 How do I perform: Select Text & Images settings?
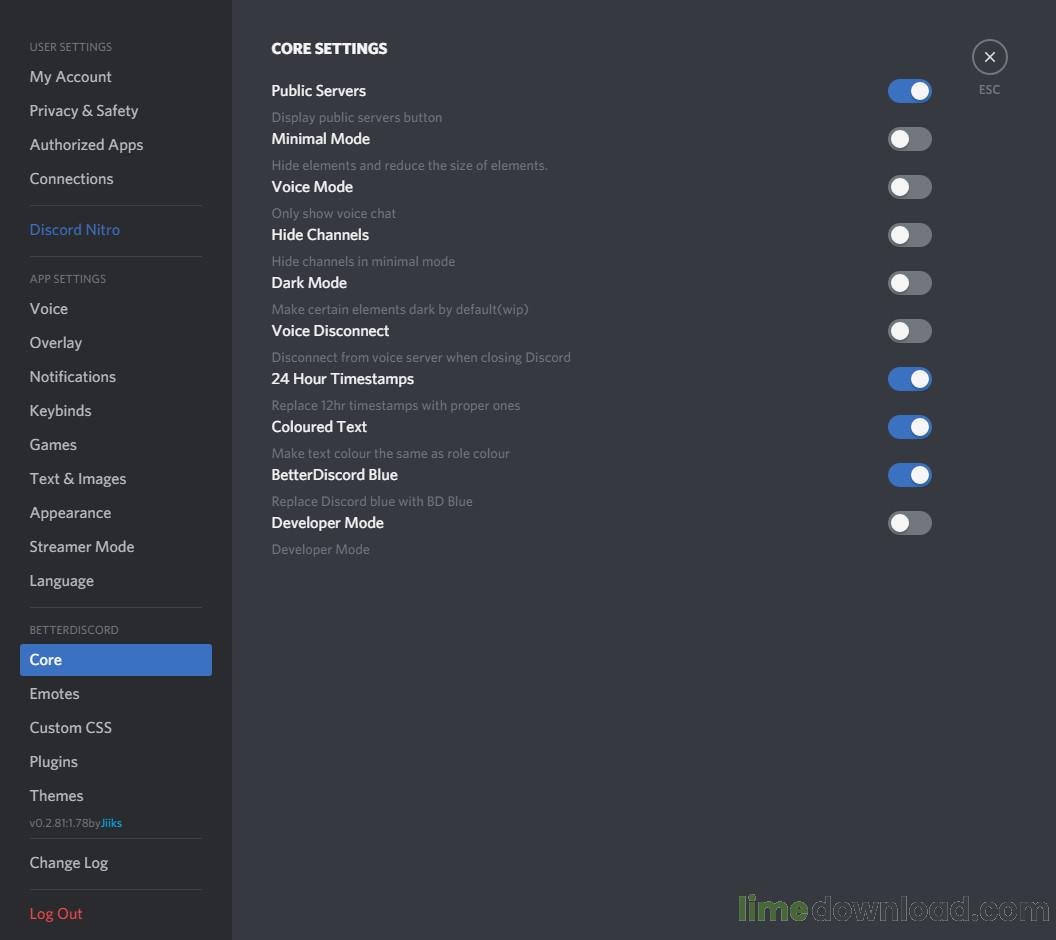(x=116, y=479)
